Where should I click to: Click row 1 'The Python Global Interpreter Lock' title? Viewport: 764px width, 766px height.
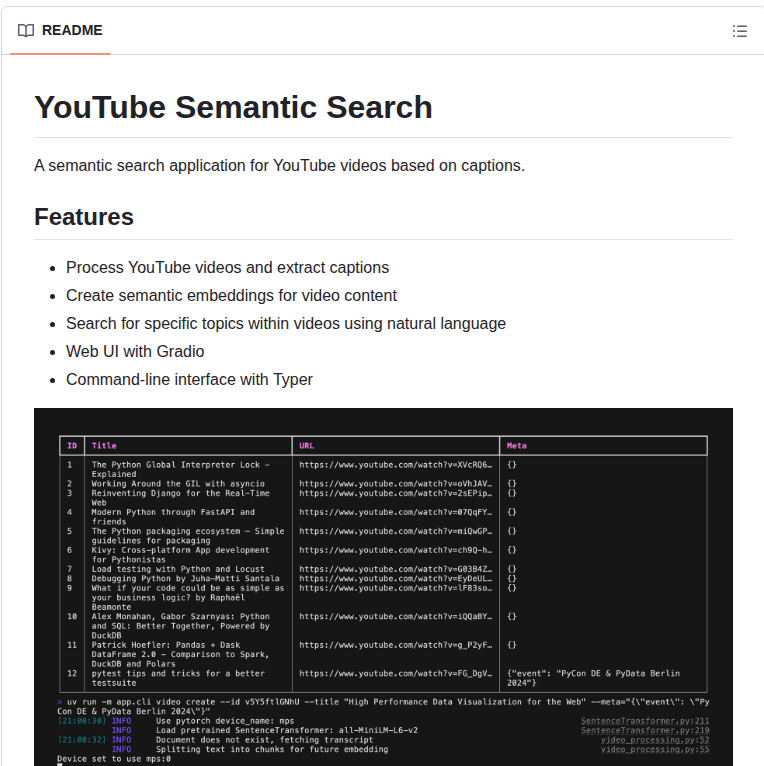coord(181,469)
